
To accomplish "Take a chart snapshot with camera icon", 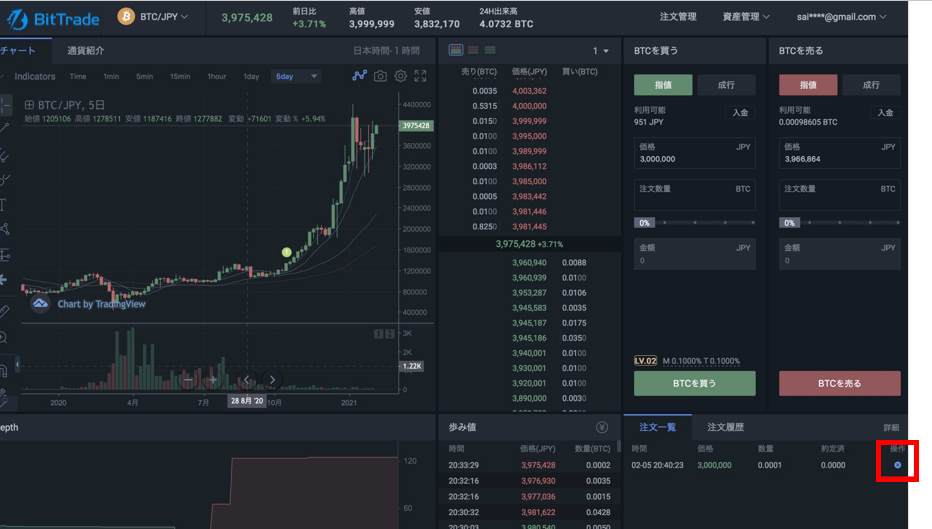I will pos(380,76).
